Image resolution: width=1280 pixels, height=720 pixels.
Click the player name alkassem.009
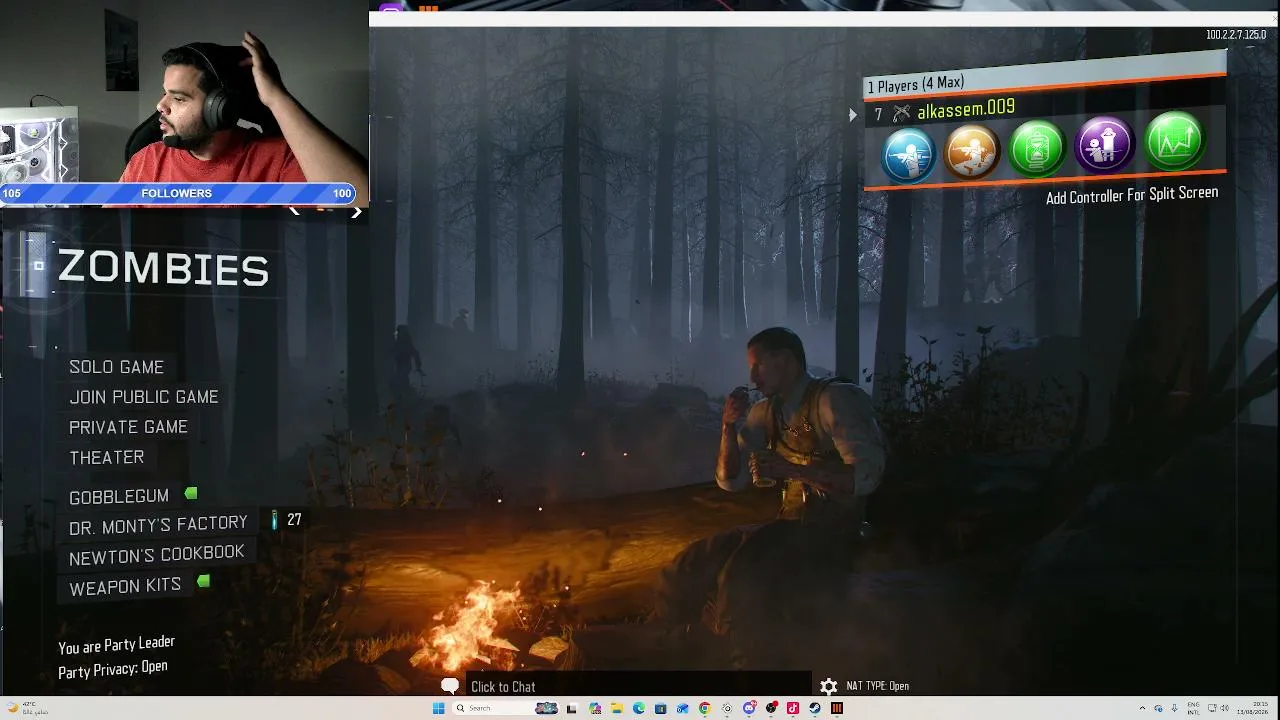tap(966, 109)
